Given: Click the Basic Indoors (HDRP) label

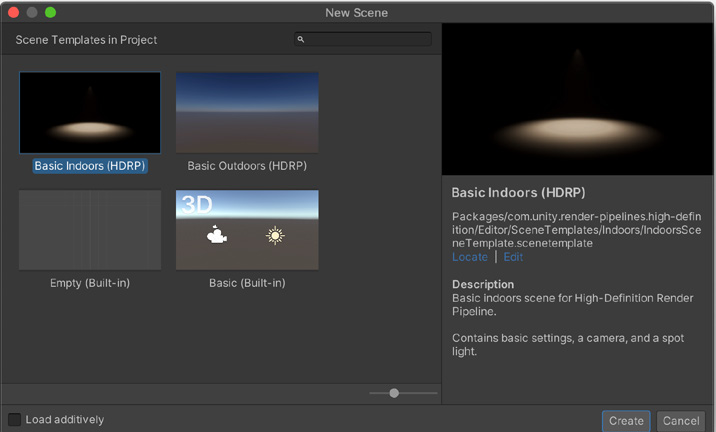Looking at the screenshot, I should click(90, 166).
